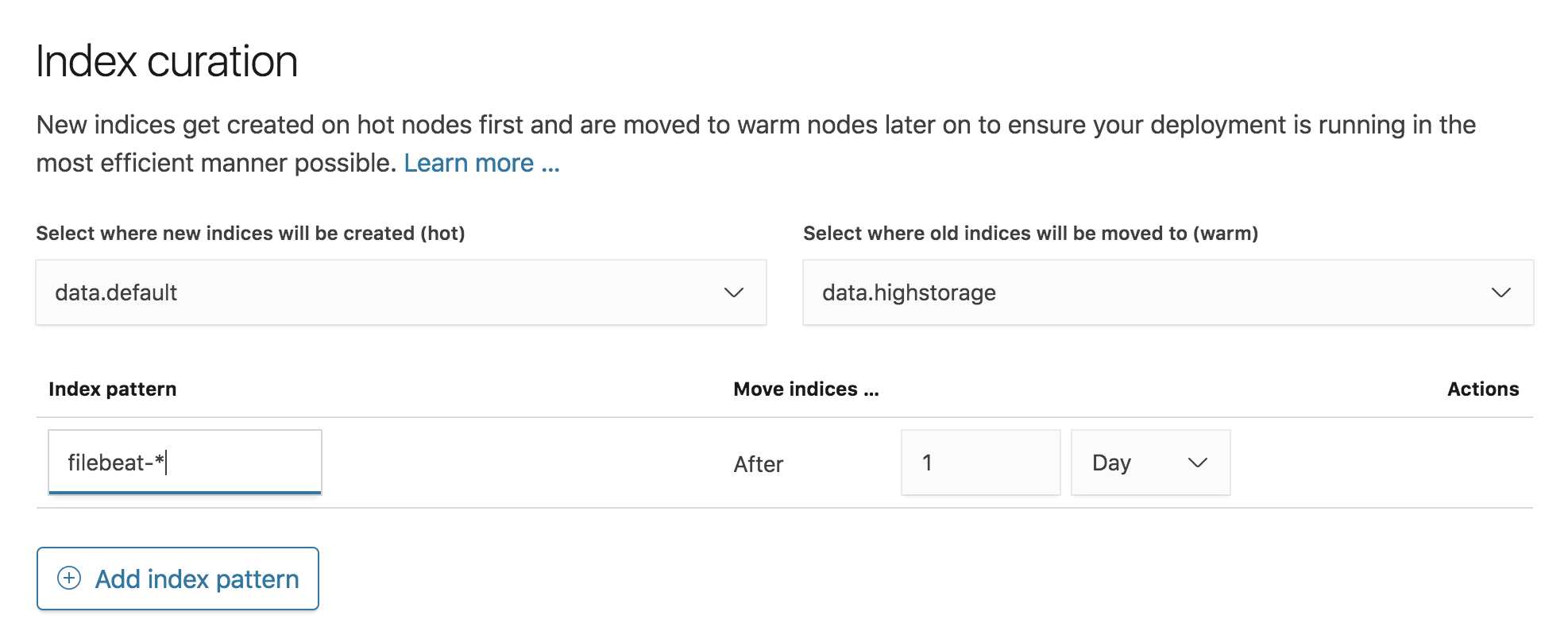Click the warm nodes selector label

tap(1030, 233)
